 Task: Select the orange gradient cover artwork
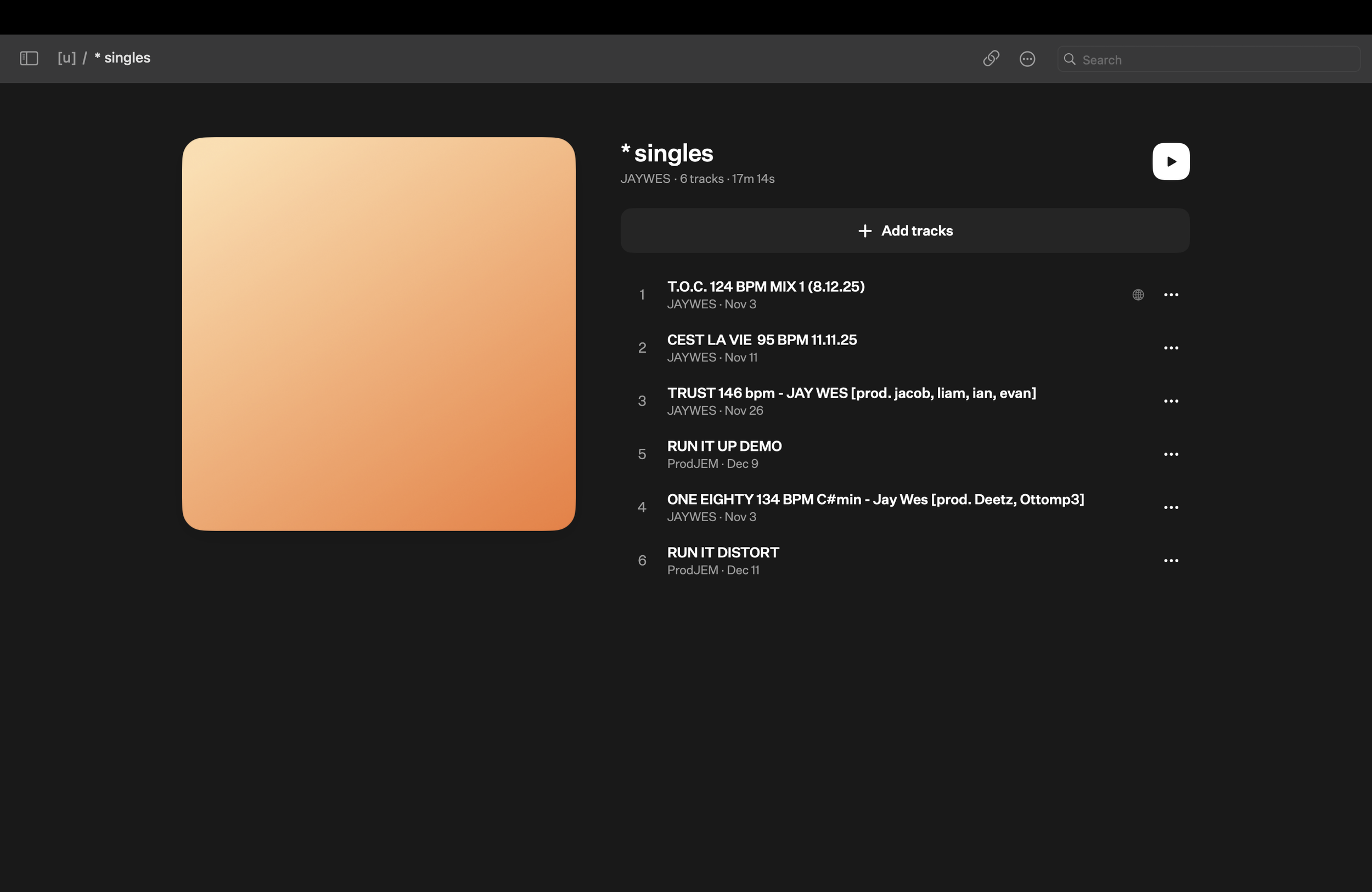[x=379, y=334]
